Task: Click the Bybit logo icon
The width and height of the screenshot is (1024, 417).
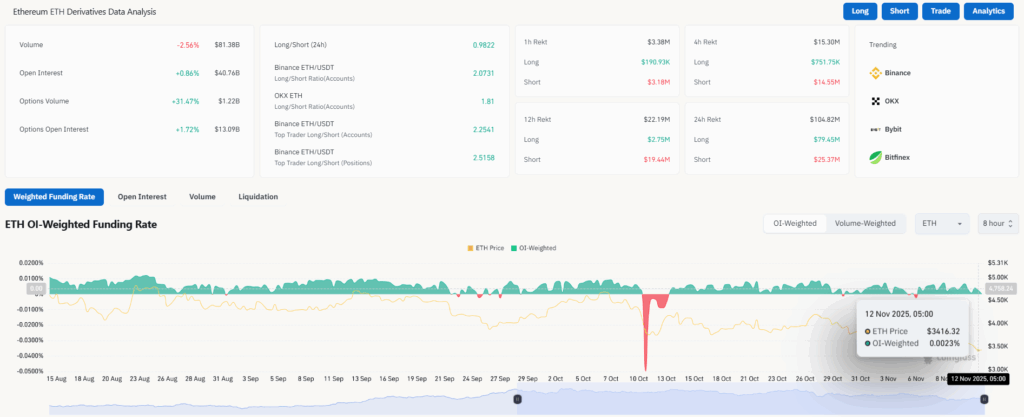Action: click(x=875, y=129)
